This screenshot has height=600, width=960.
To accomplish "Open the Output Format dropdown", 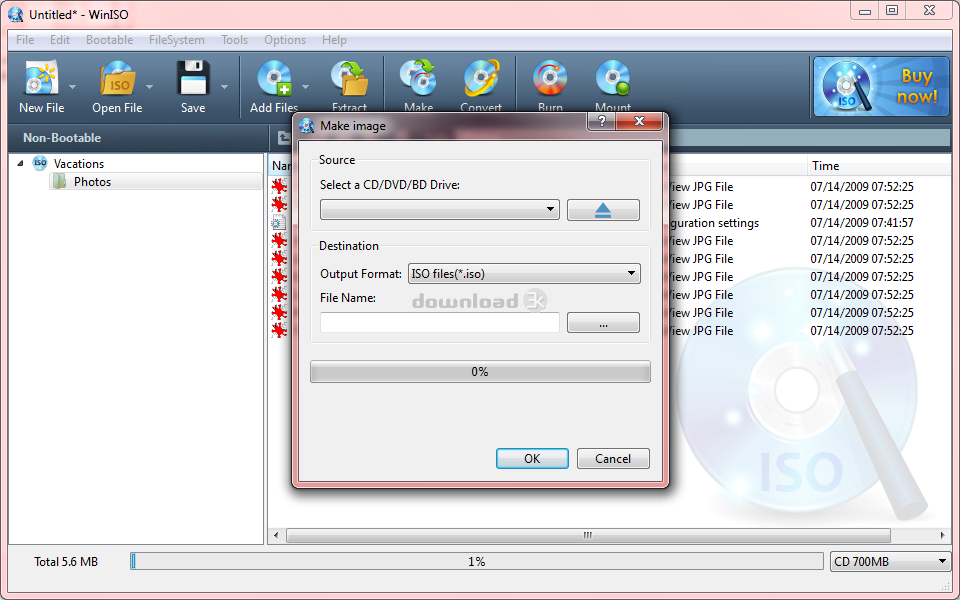I will pos(631,273).
